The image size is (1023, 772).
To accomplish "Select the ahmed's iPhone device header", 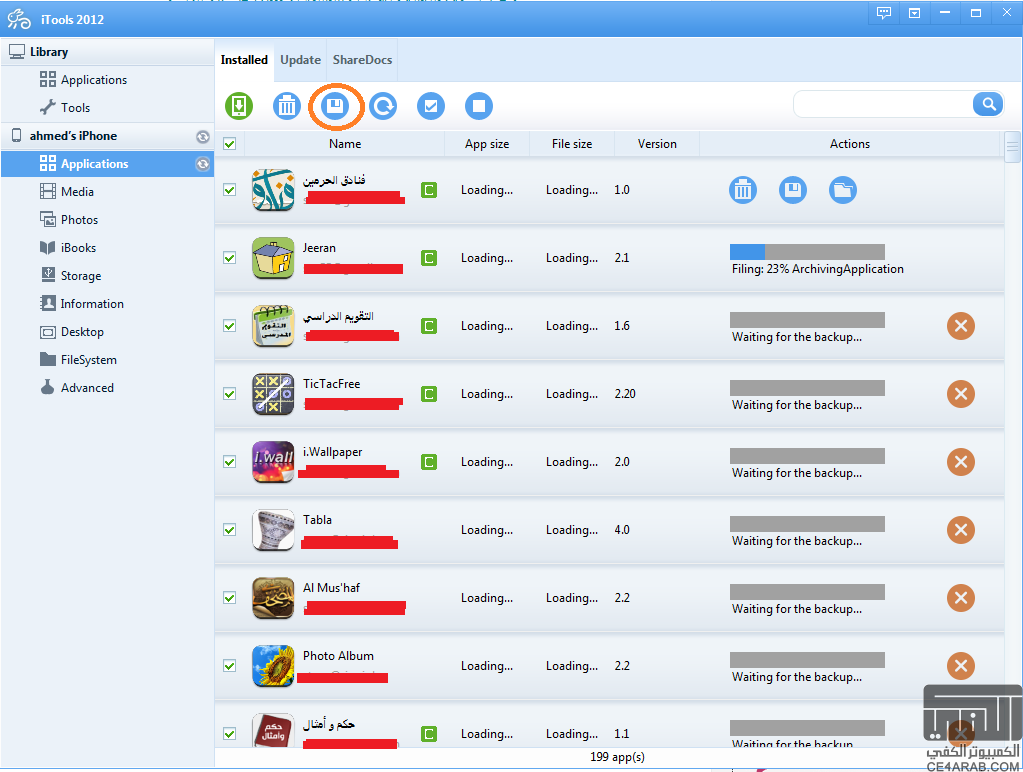I will [x=108, y=136].
